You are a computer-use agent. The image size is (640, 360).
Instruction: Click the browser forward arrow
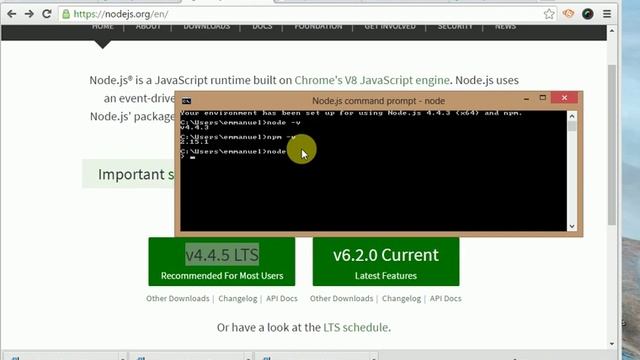pos(29,14)
